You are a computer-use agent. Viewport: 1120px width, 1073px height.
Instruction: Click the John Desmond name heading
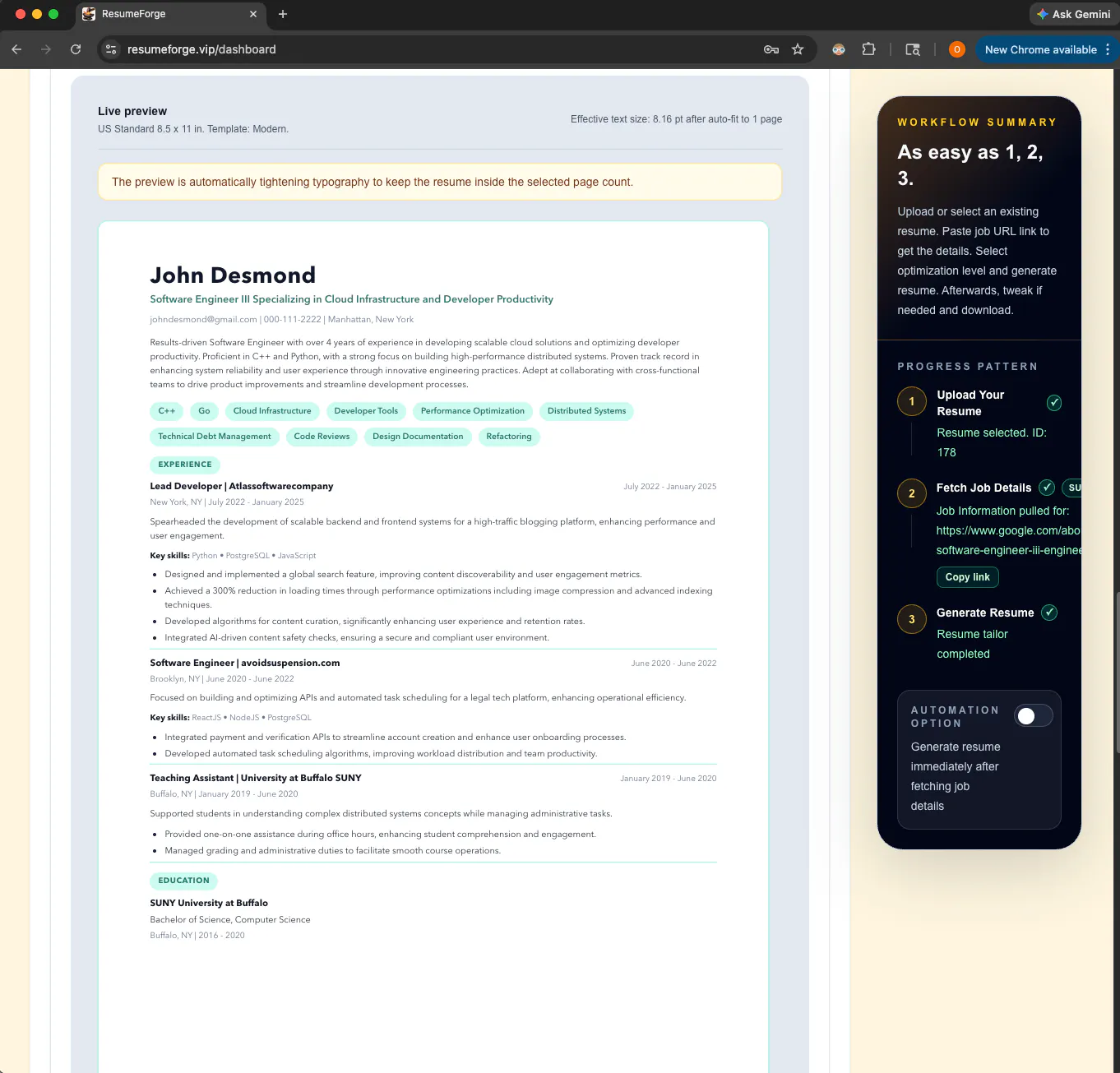(x=233, y=275)
